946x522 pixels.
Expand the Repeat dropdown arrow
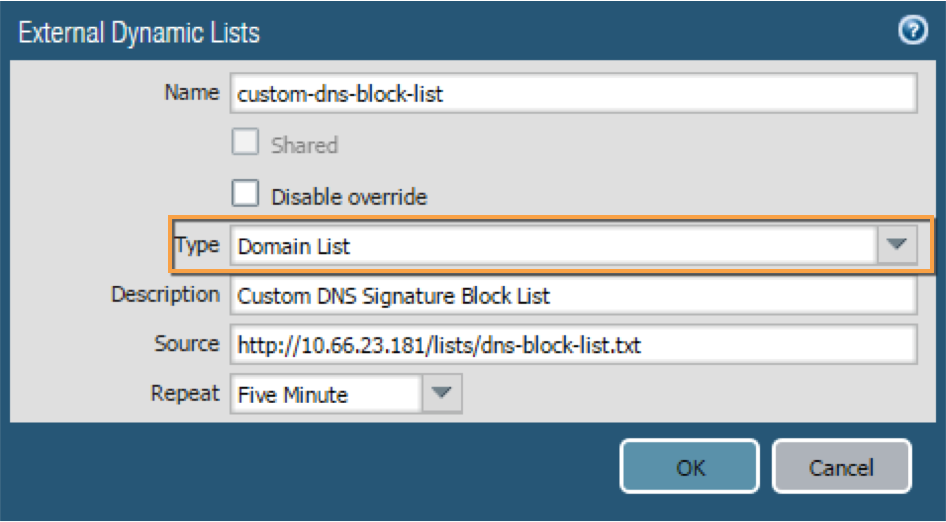[441, 394]
